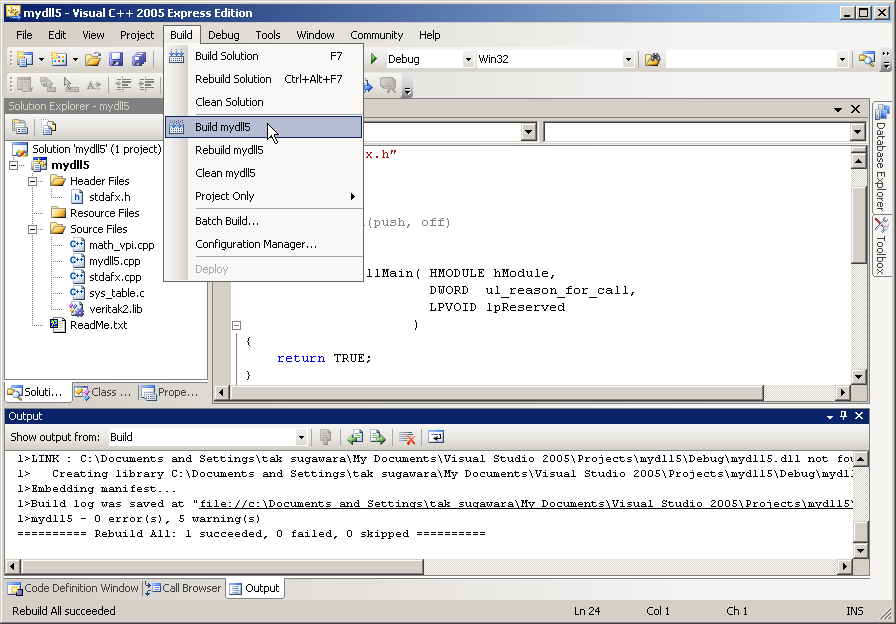
Task: Toggle auto-hide pin on Output panel
Action: (843, 416)
